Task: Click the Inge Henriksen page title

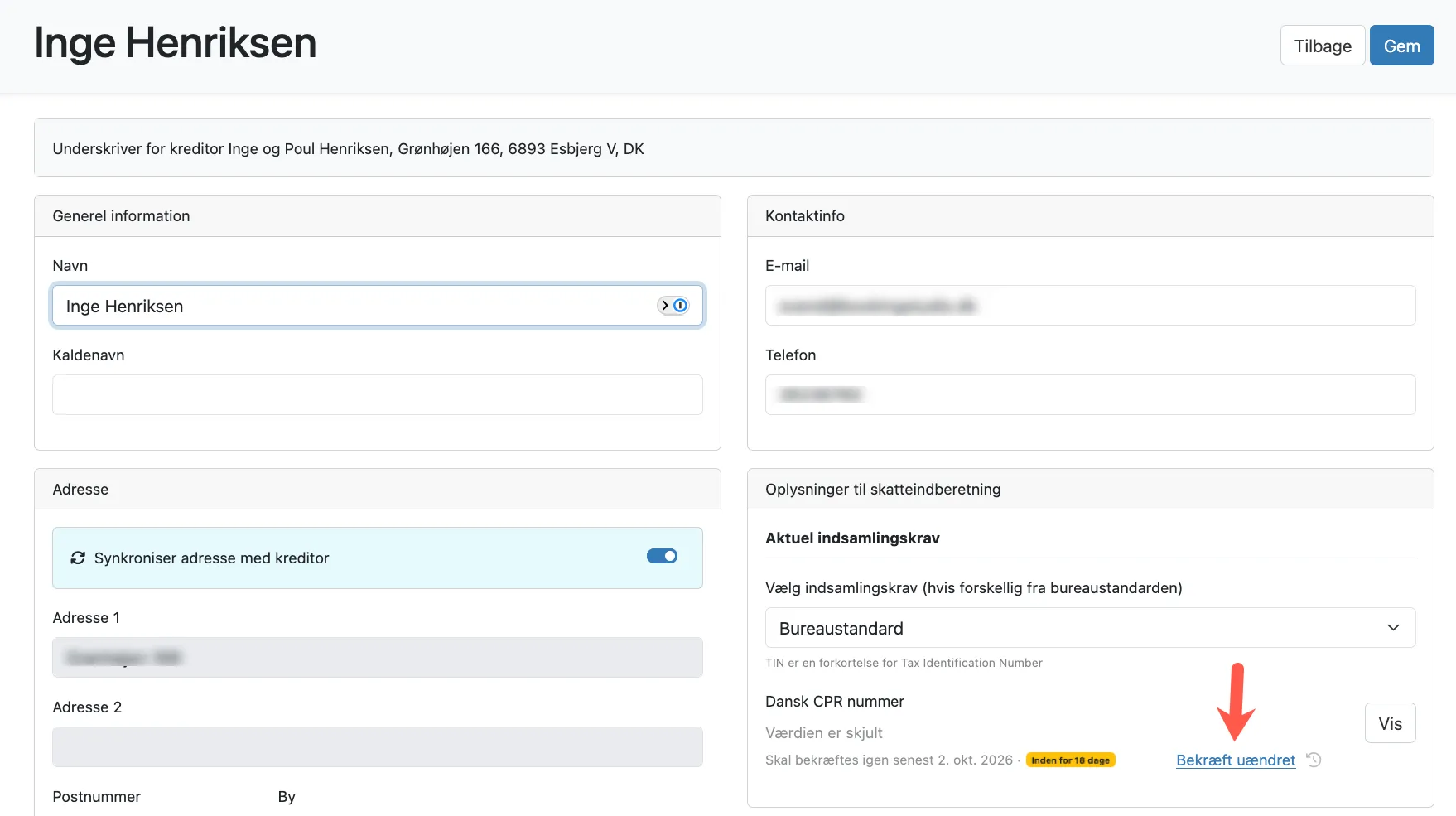Action: [176, 43]
